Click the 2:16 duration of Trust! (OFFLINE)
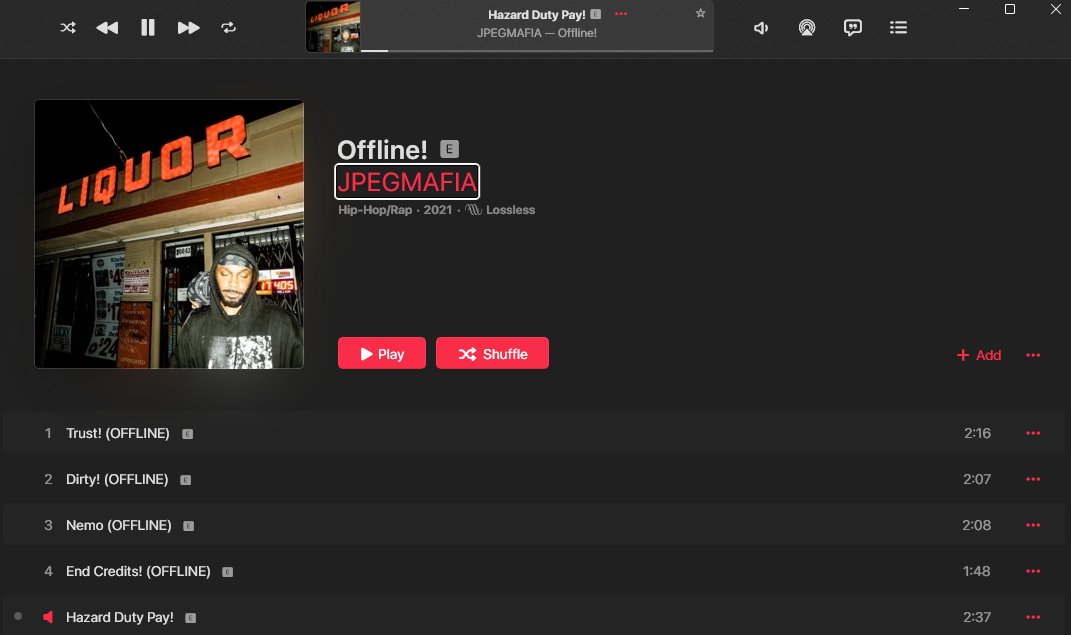 (x=977, y=433)
